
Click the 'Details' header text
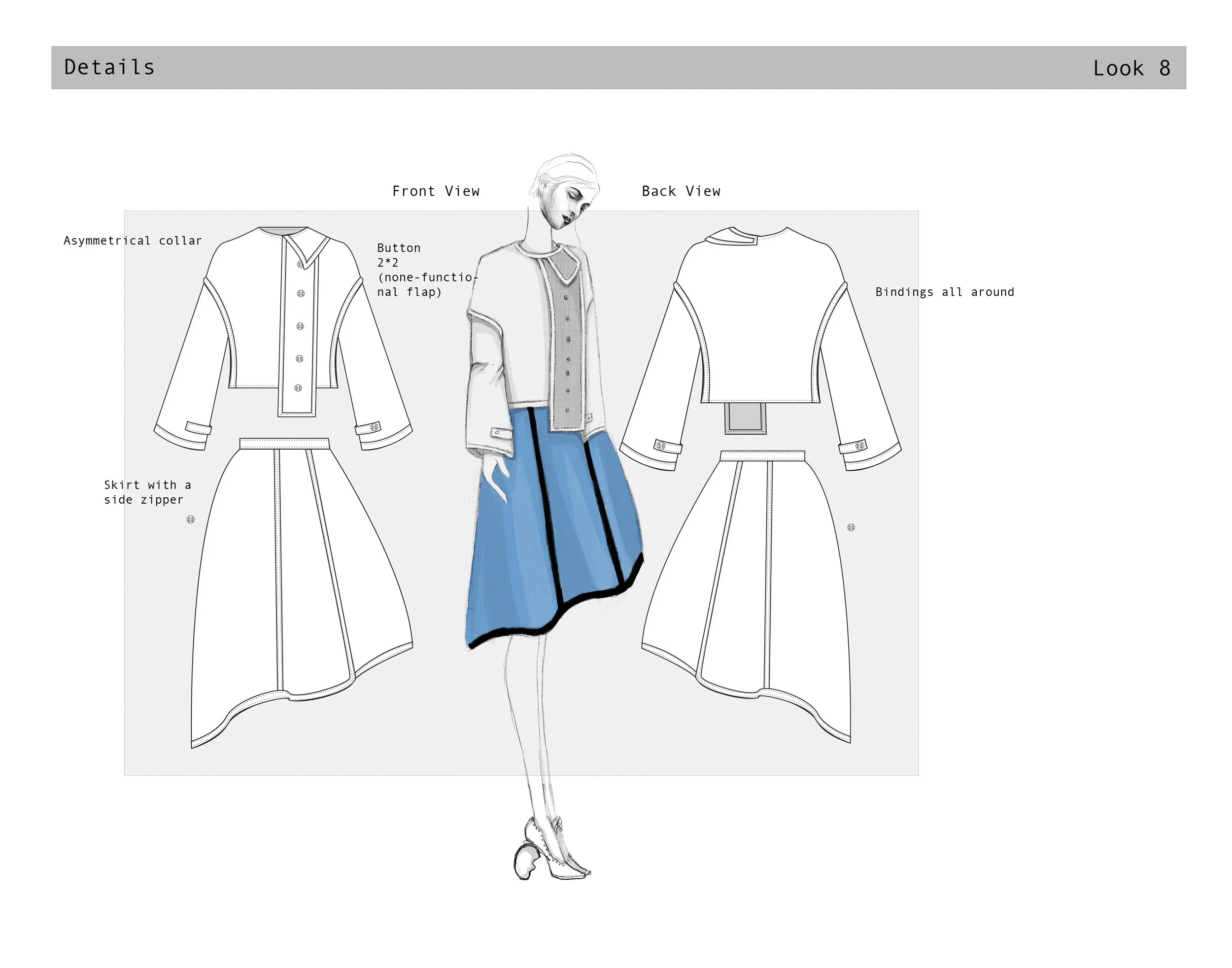pos(109,68)
